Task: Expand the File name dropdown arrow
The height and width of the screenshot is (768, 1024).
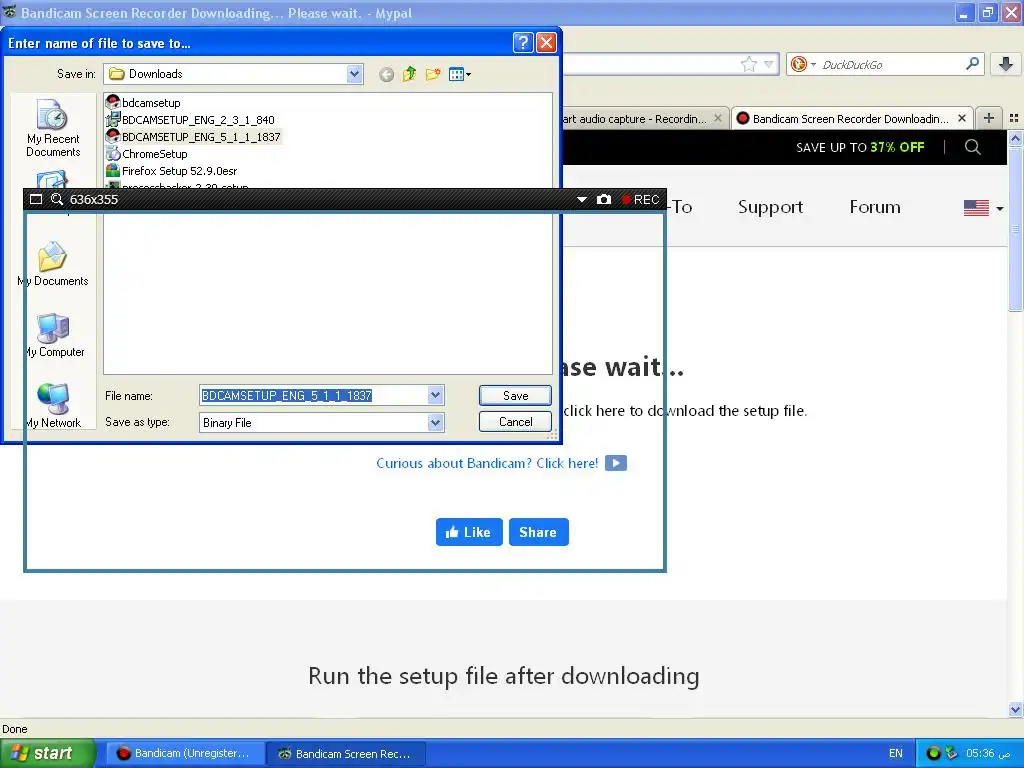Action: (x=436, y=395)
